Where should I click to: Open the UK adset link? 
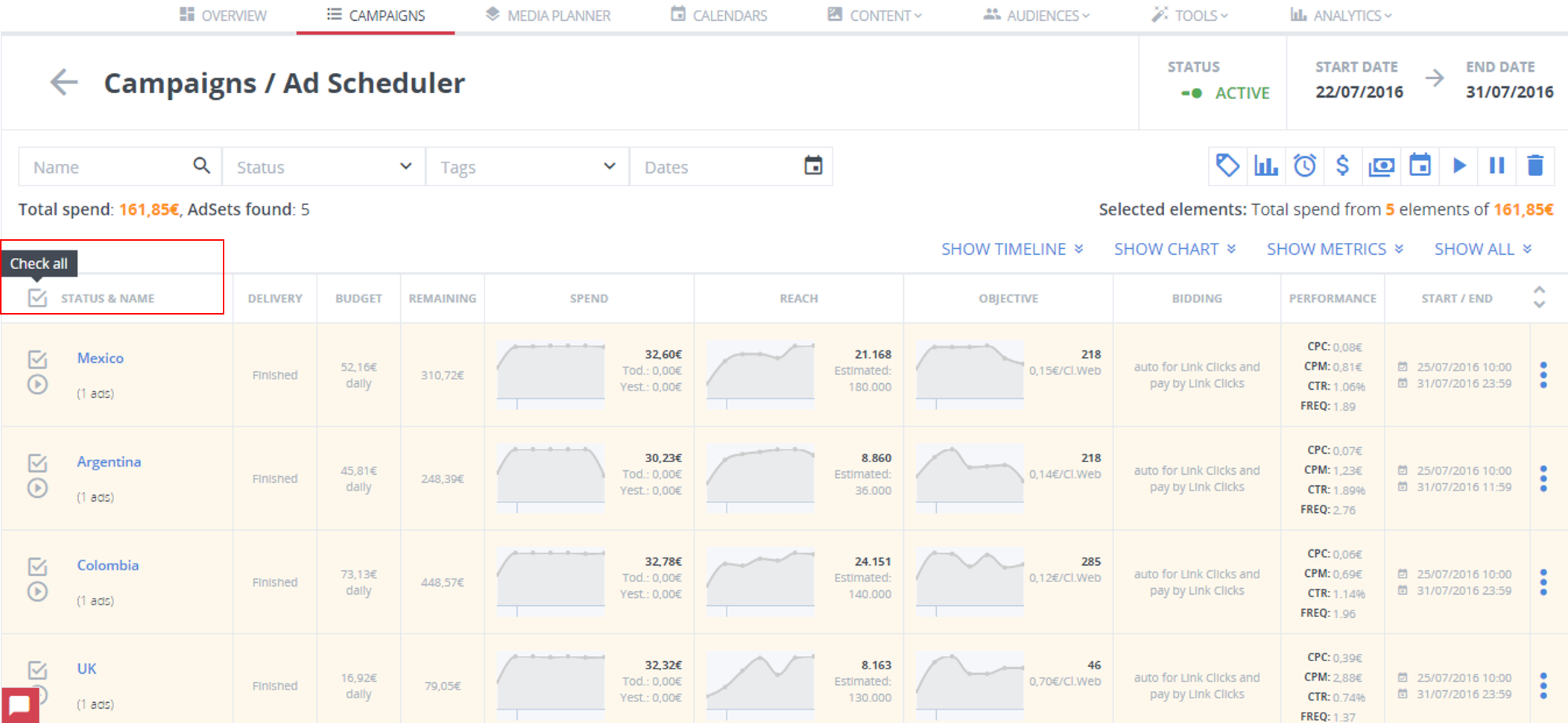pyautogui.click(x=86, y=669)
